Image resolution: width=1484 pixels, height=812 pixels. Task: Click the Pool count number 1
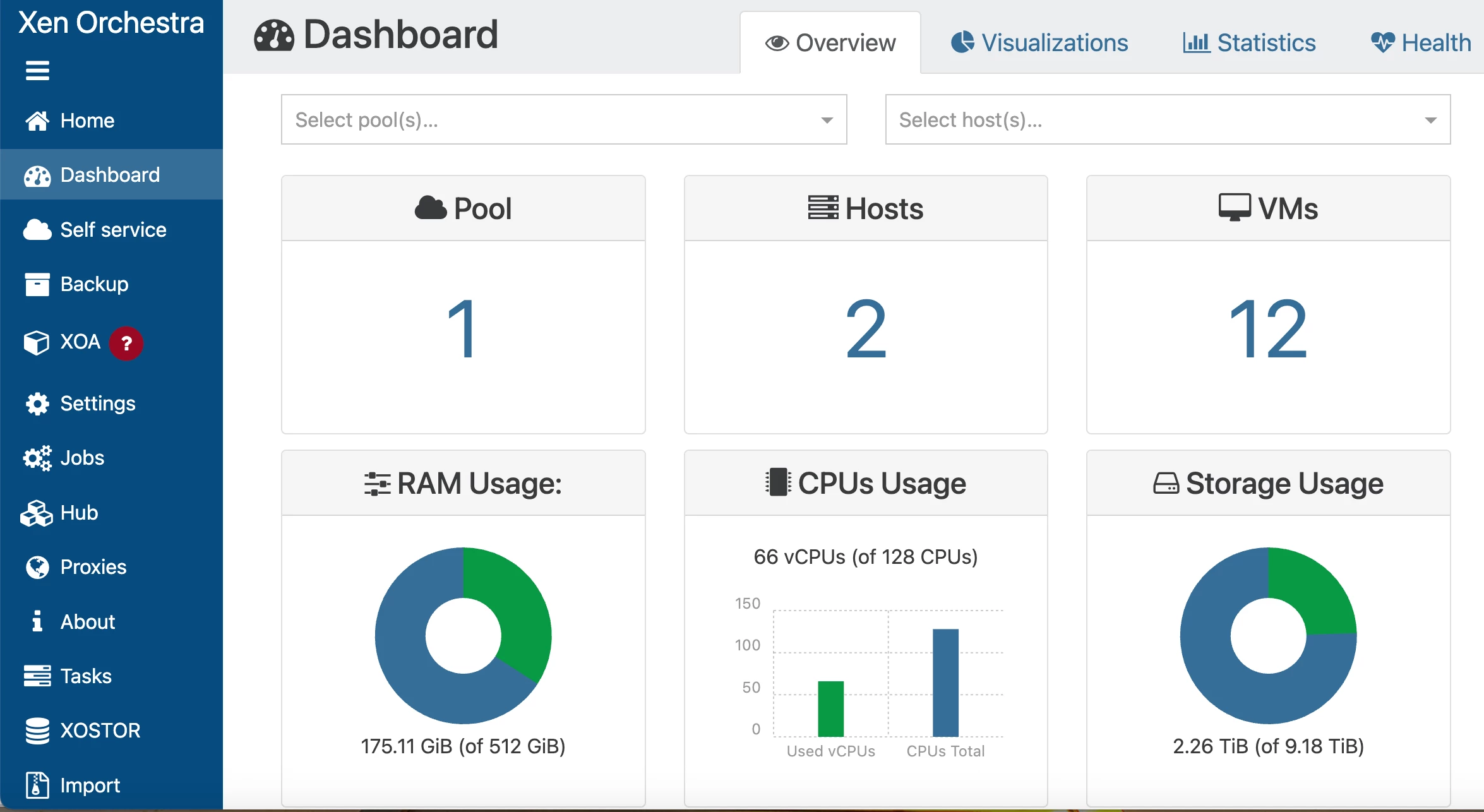click(x=462, y=329)
